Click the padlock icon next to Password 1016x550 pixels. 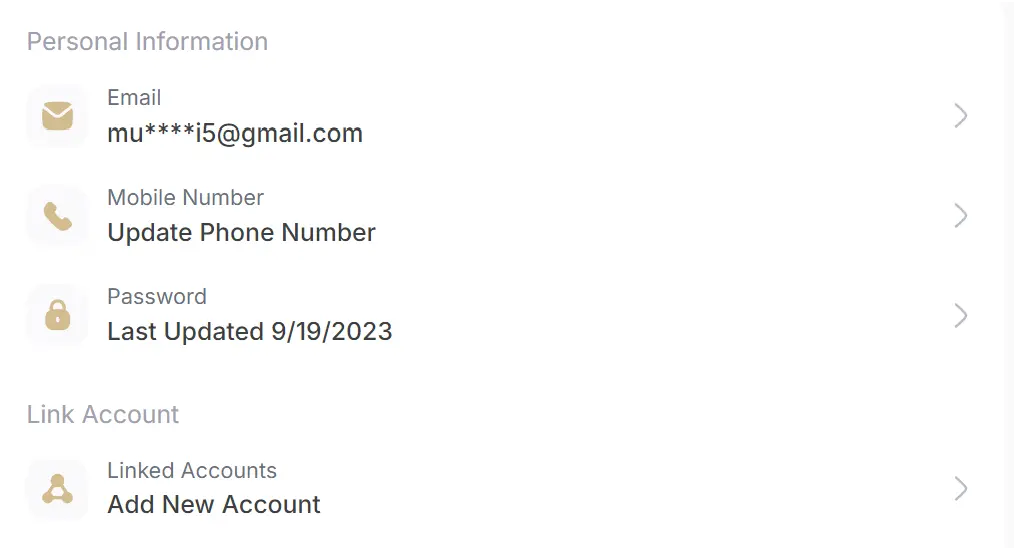[x=58, y=316]
